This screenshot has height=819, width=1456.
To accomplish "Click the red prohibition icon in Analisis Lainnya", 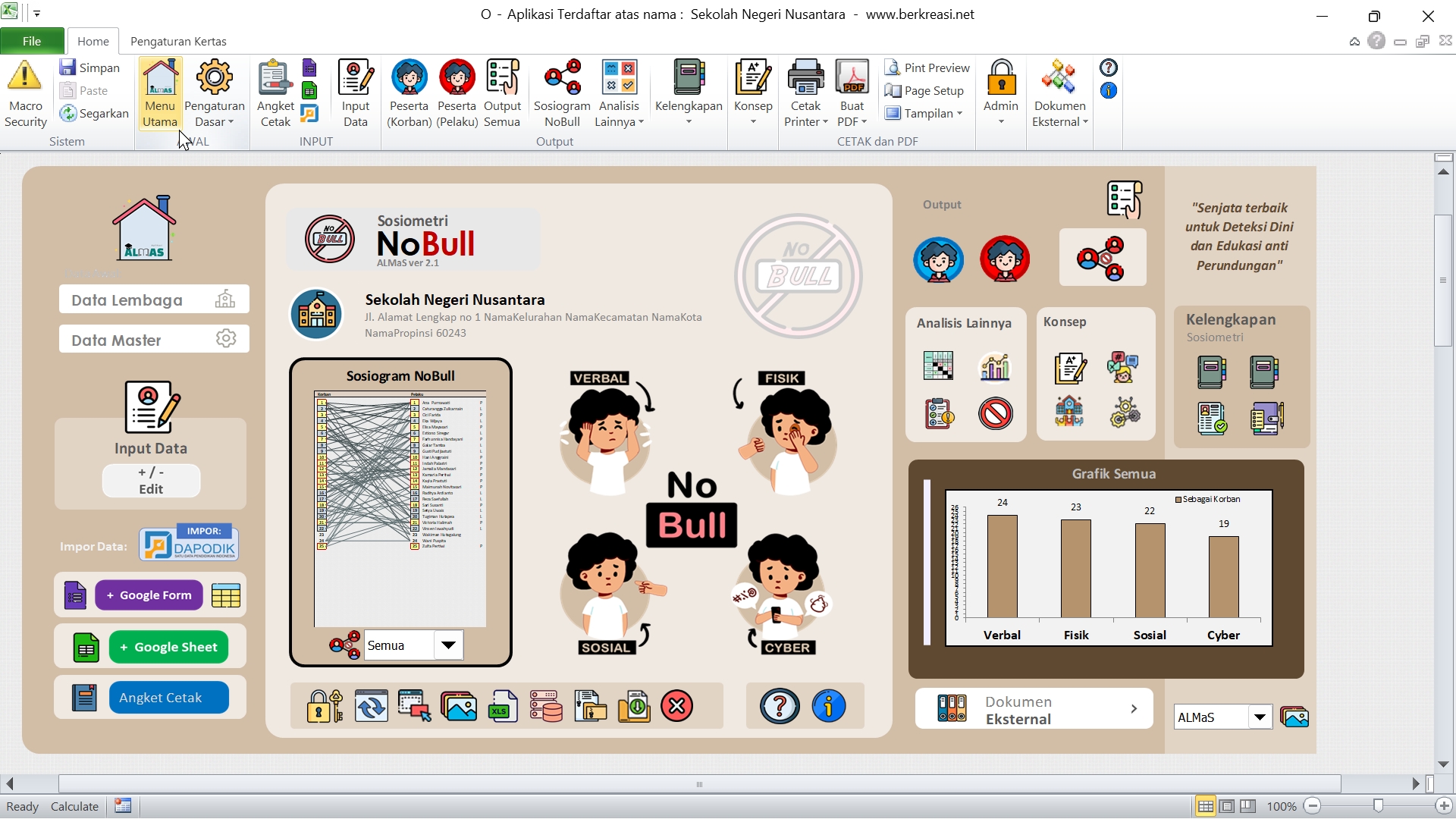I will tap(995, 414).
